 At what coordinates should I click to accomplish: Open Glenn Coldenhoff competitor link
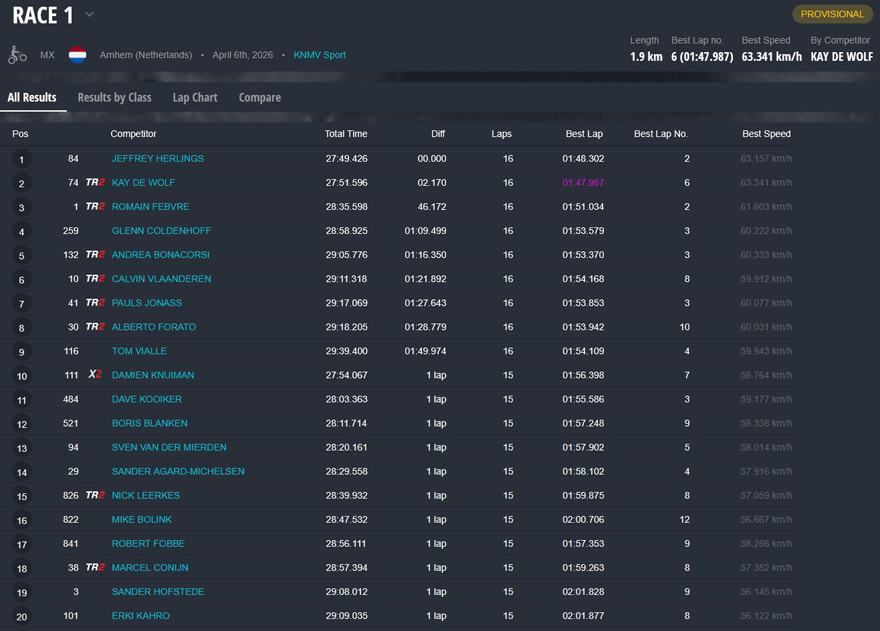coord(161,231)
